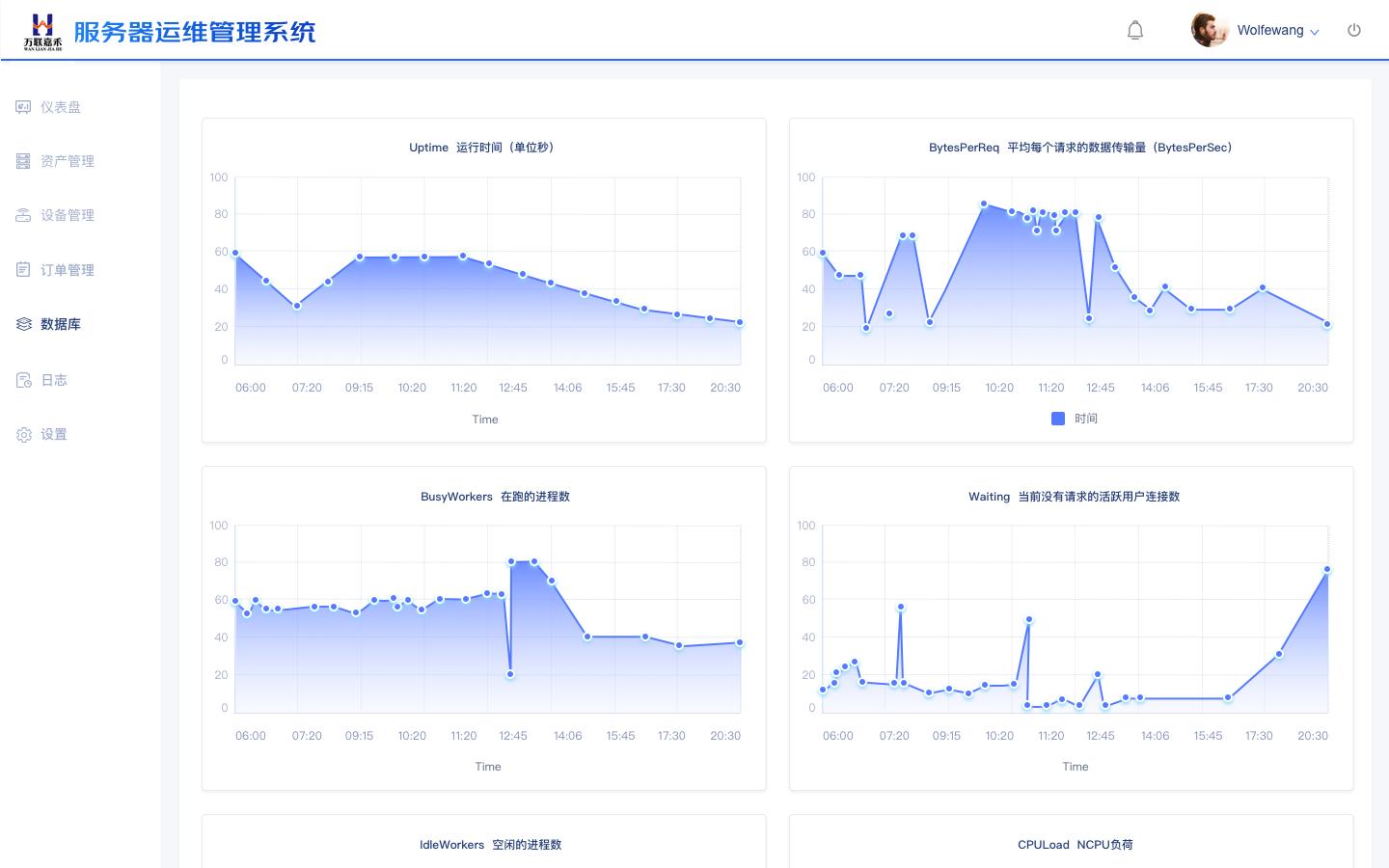Open the Wolfewang user avatar
This screenshot has height=868, width=1389.
click(1210, 30)
